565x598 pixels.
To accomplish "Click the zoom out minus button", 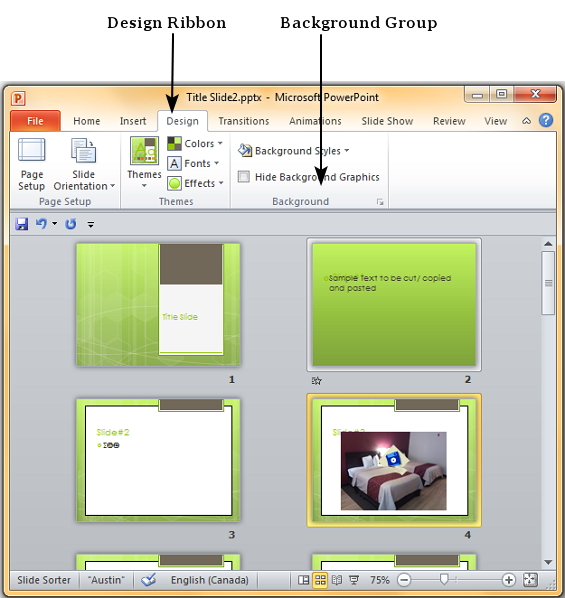I will [404, 580].
